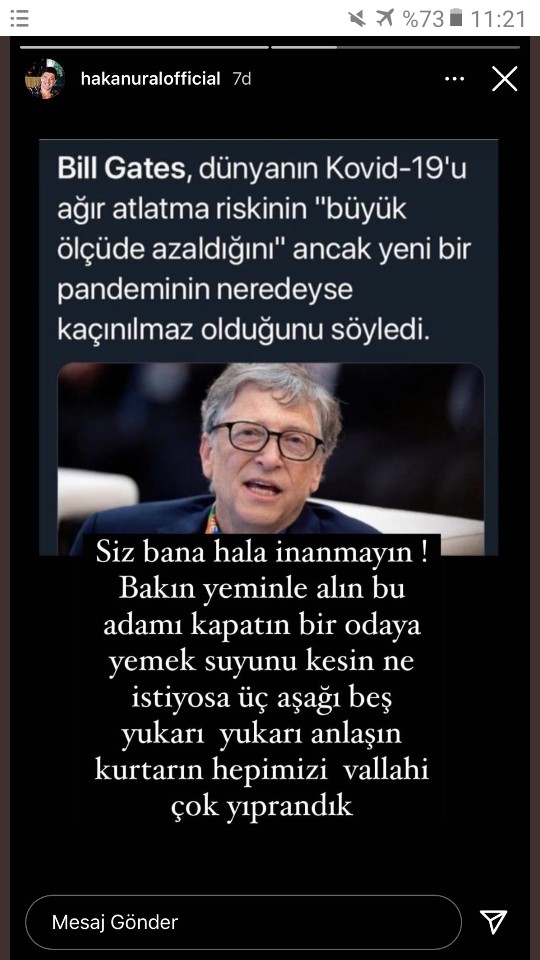Tap the bold Bill Gates name in headline

click(121, 170)
